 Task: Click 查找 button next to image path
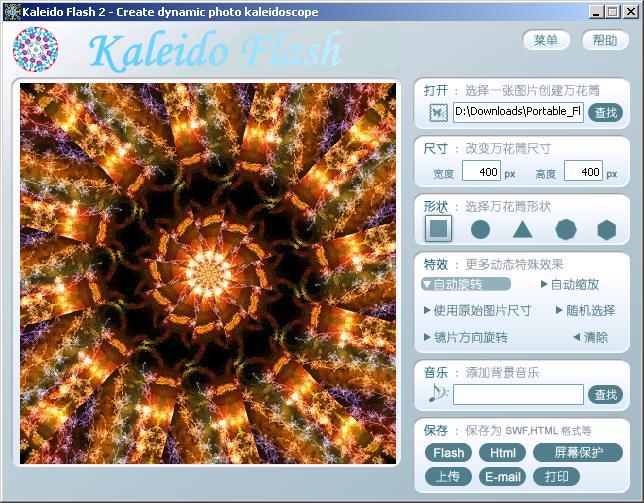click(605, 112)
